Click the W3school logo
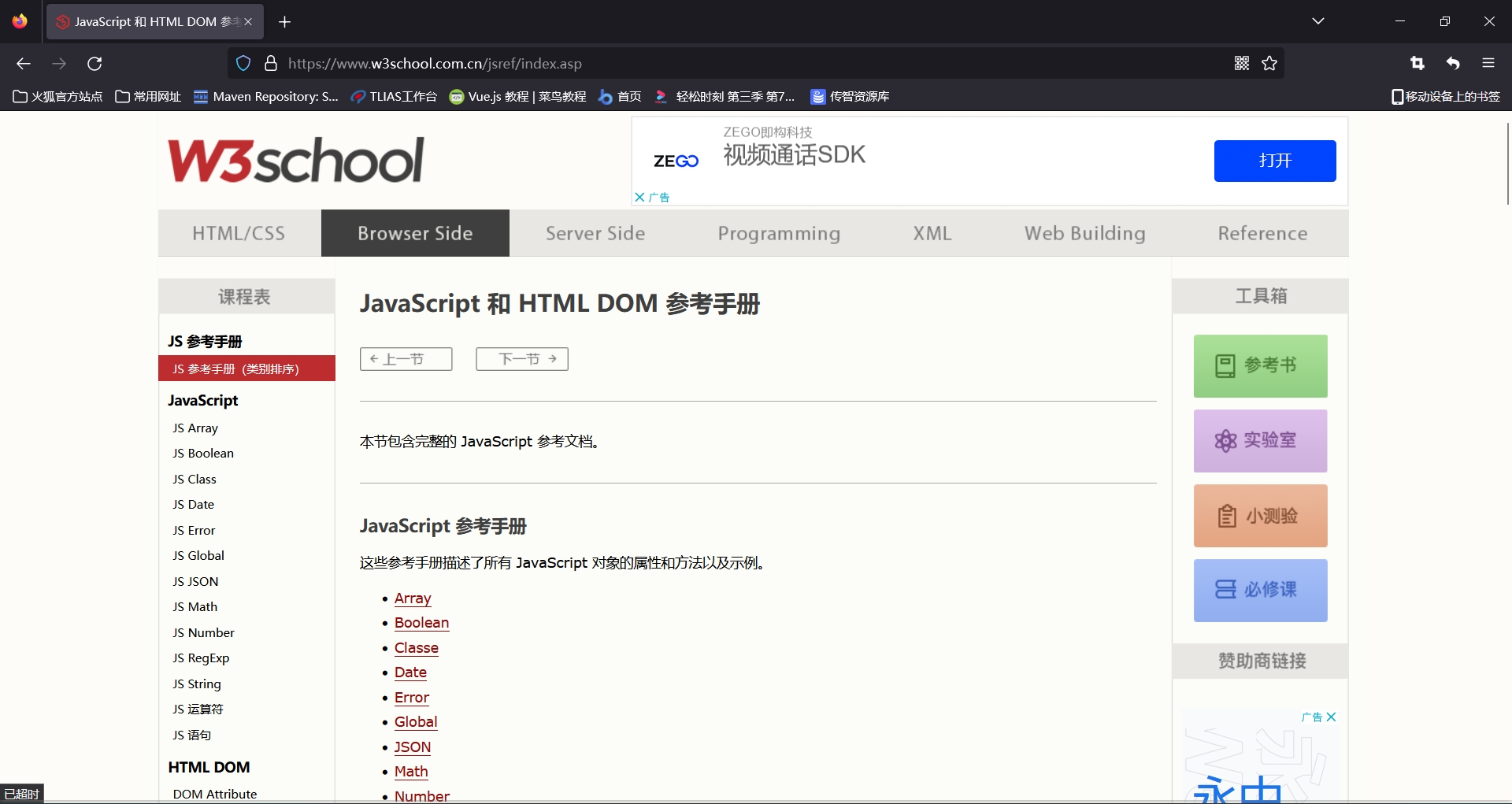The height and width of the screenshot is (804, 1512). pos(296,161)
